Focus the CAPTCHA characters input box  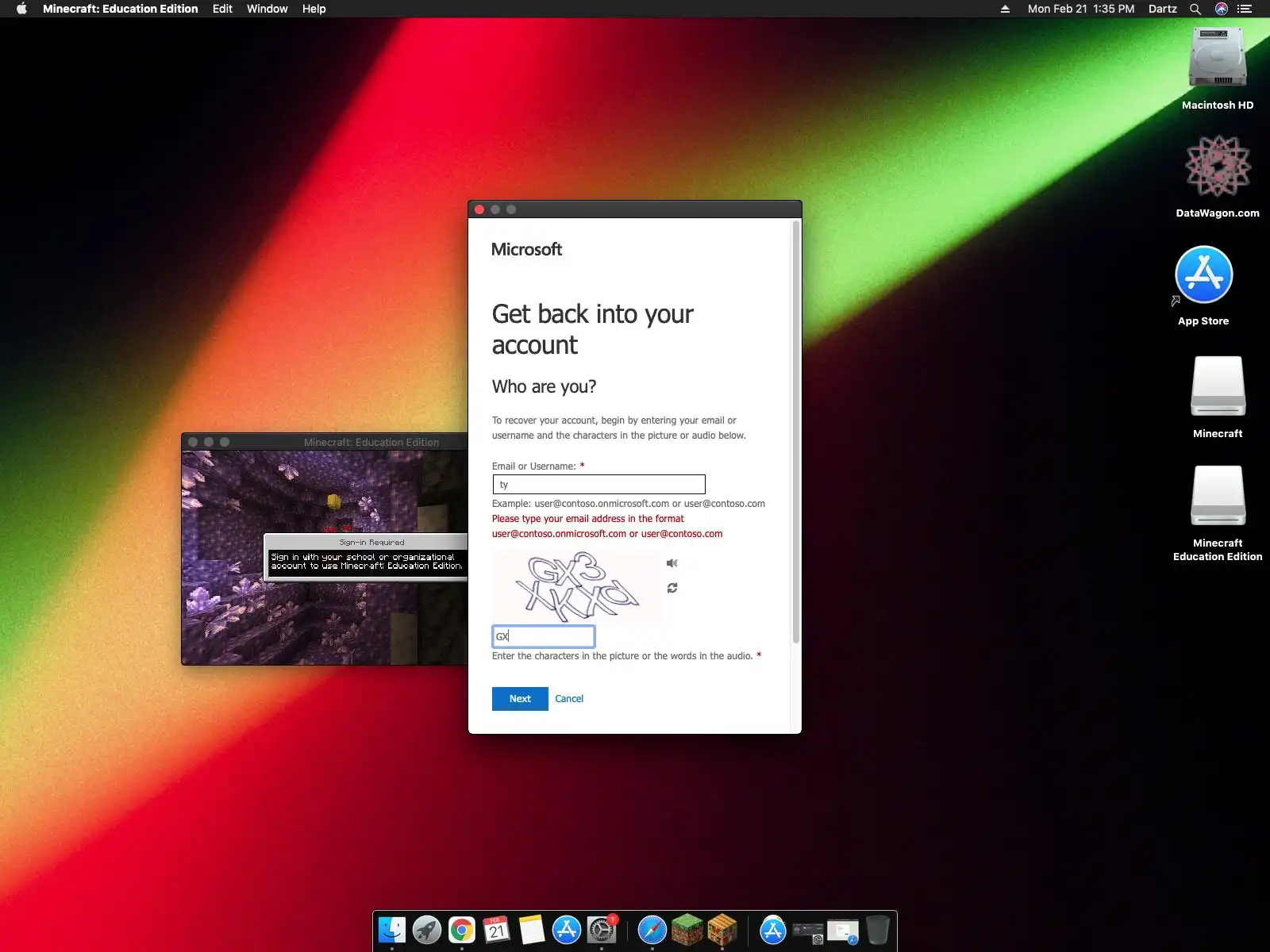[544, 636]
